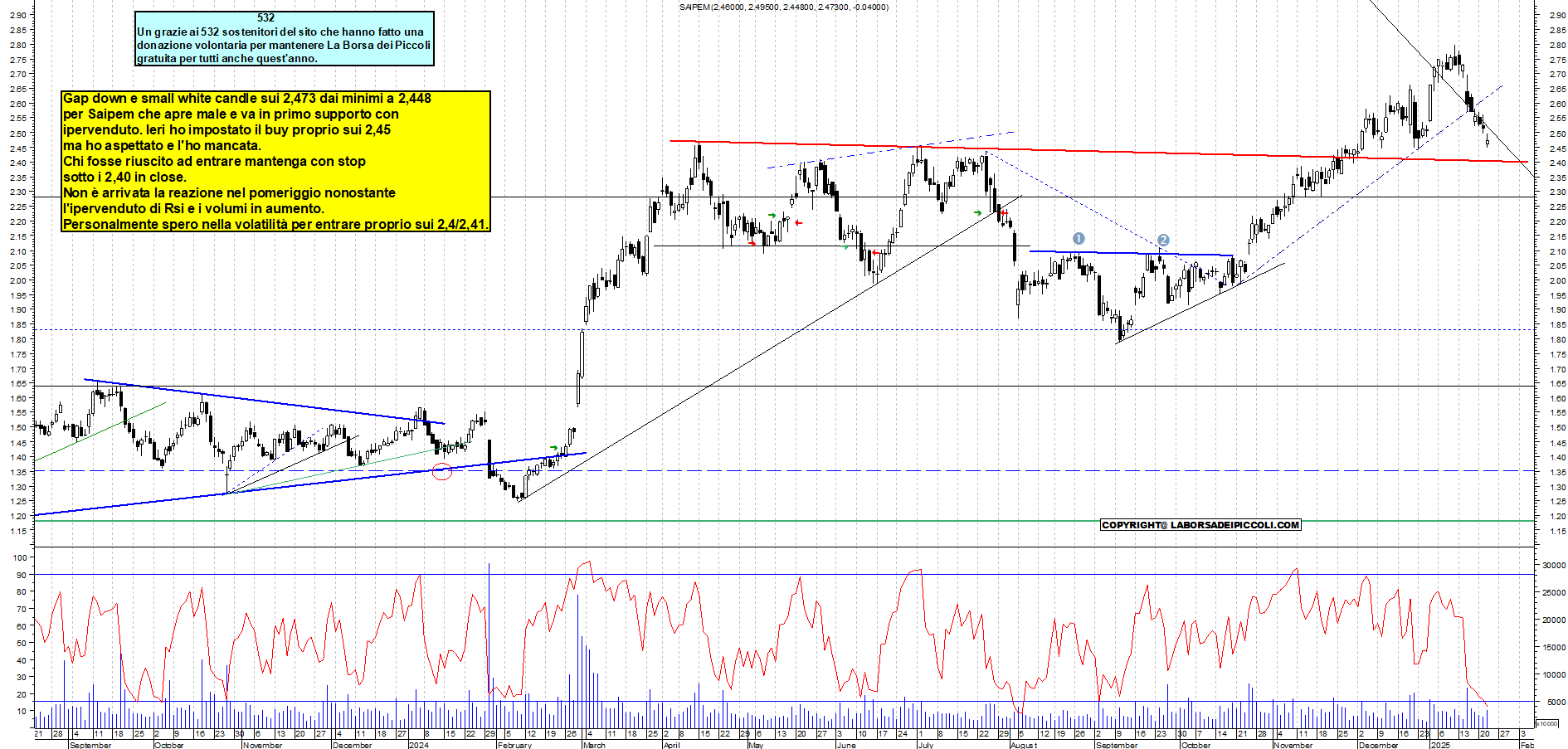Click the circled number 2 chart marker
Viewport: 1568px width, 749px height.
[1163, 240]
